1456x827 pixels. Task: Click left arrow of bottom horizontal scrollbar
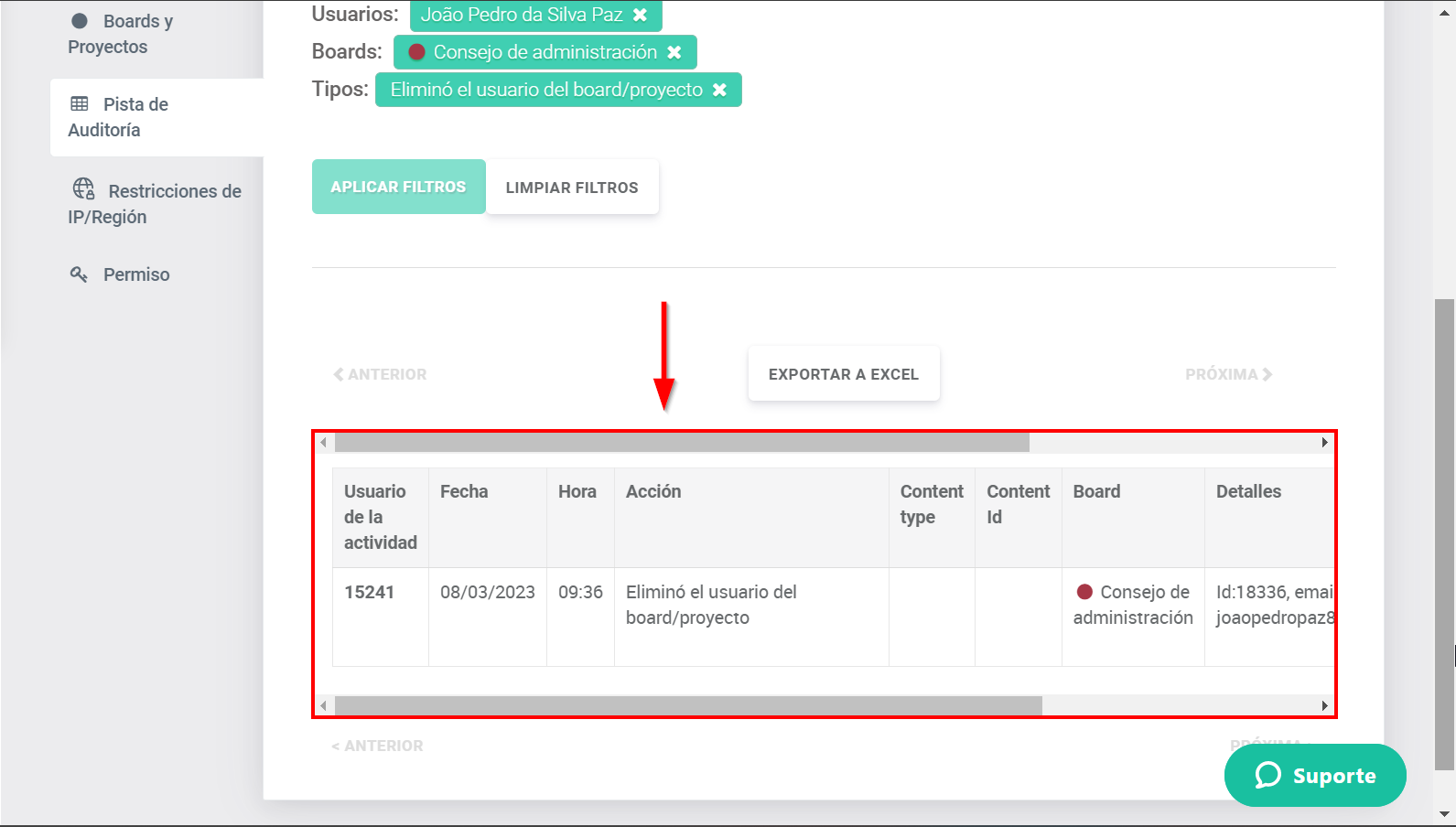(323, 706)
